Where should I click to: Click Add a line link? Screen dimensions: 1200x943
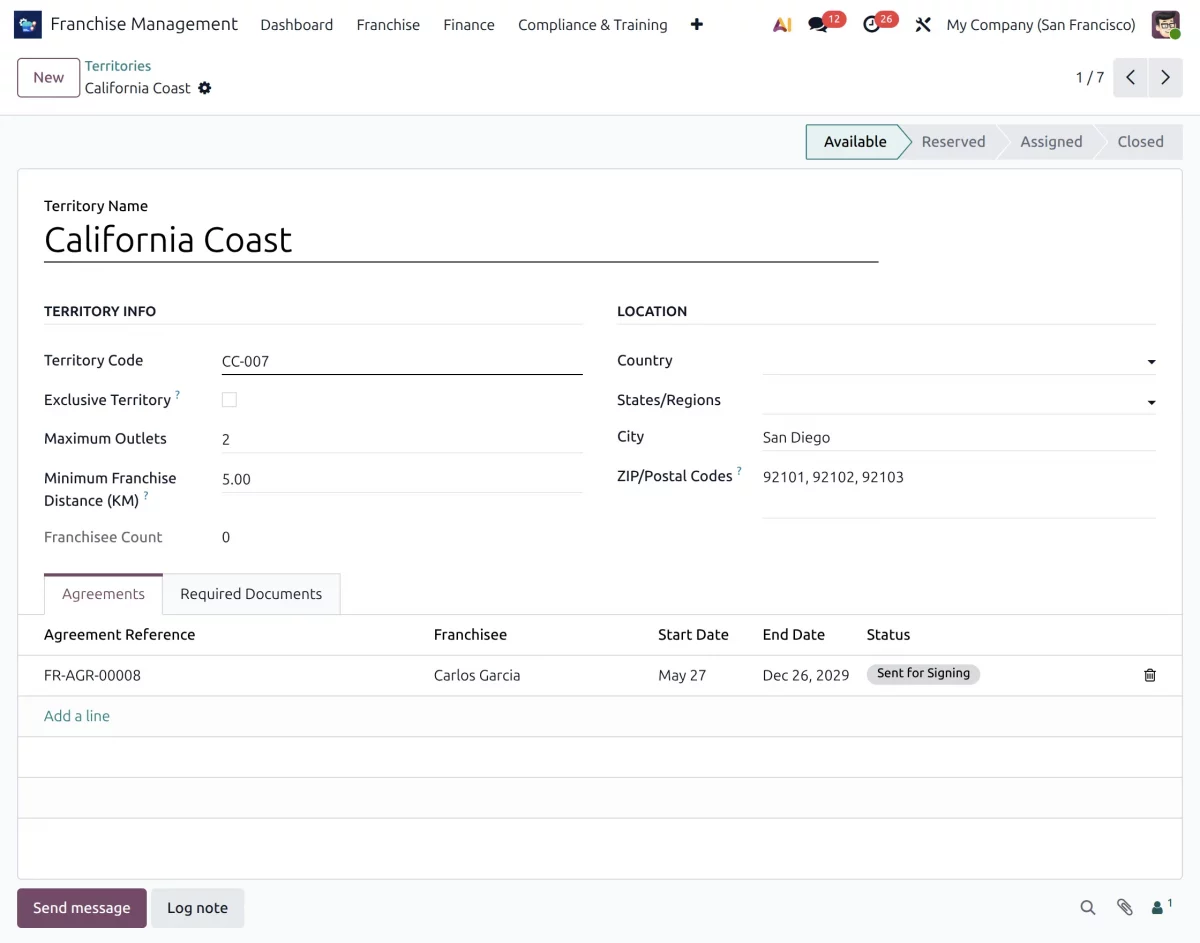[x=77, y=716]
